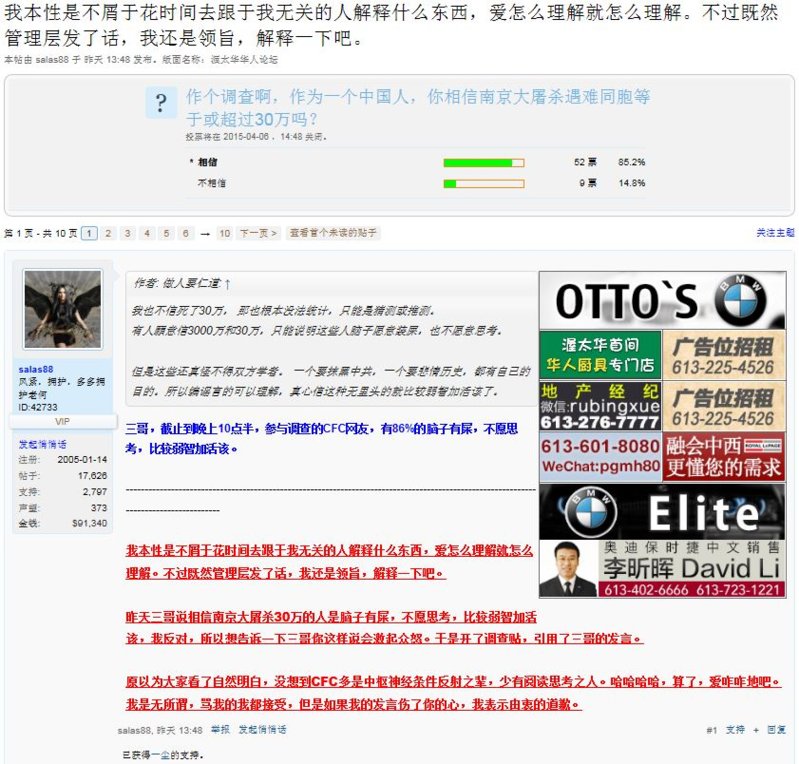This screenshot has width=799, height=764.
Task: Click the quoted post jump arrow
Action: (x=228, y=284)
